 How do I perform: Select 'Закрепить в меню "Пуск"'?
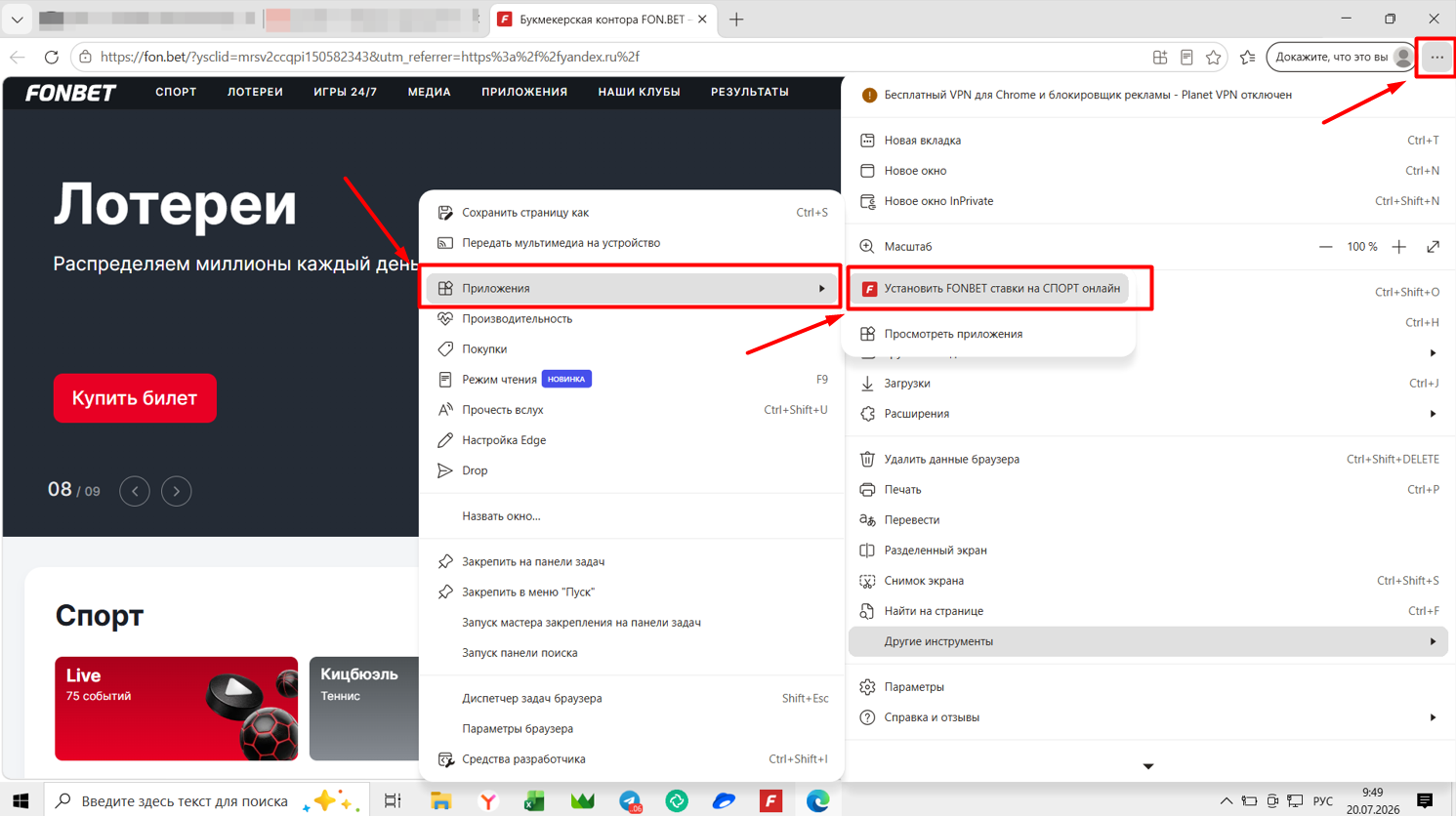coord(632,592)
